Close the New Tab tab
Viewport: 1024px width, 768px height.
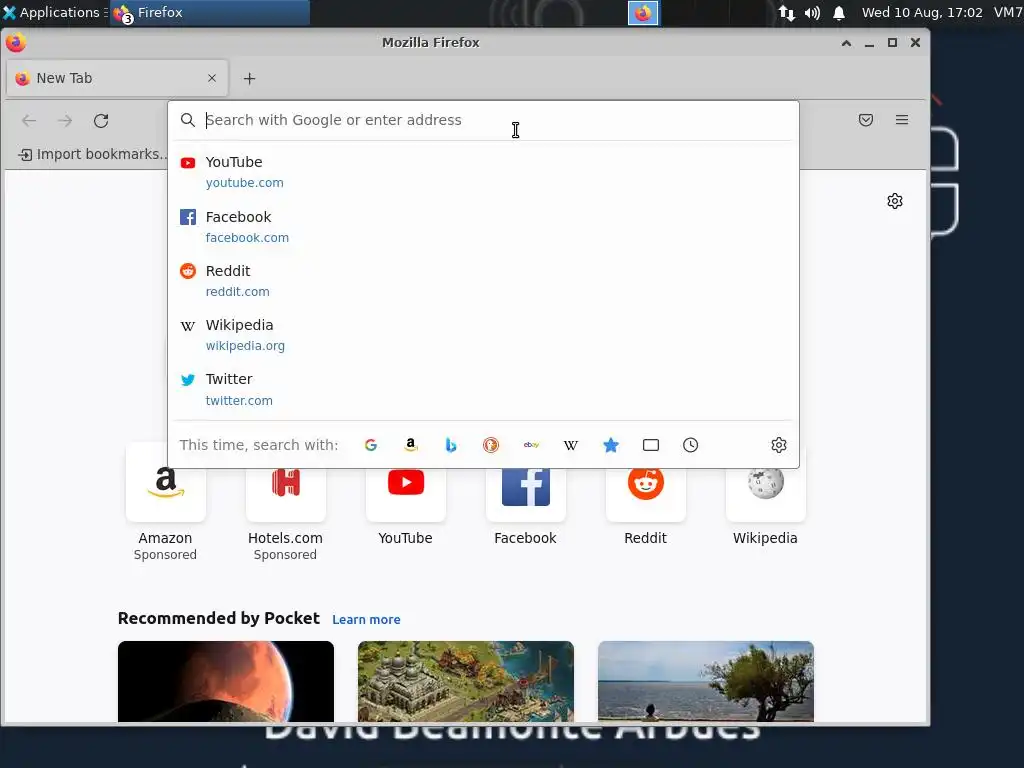212,78
